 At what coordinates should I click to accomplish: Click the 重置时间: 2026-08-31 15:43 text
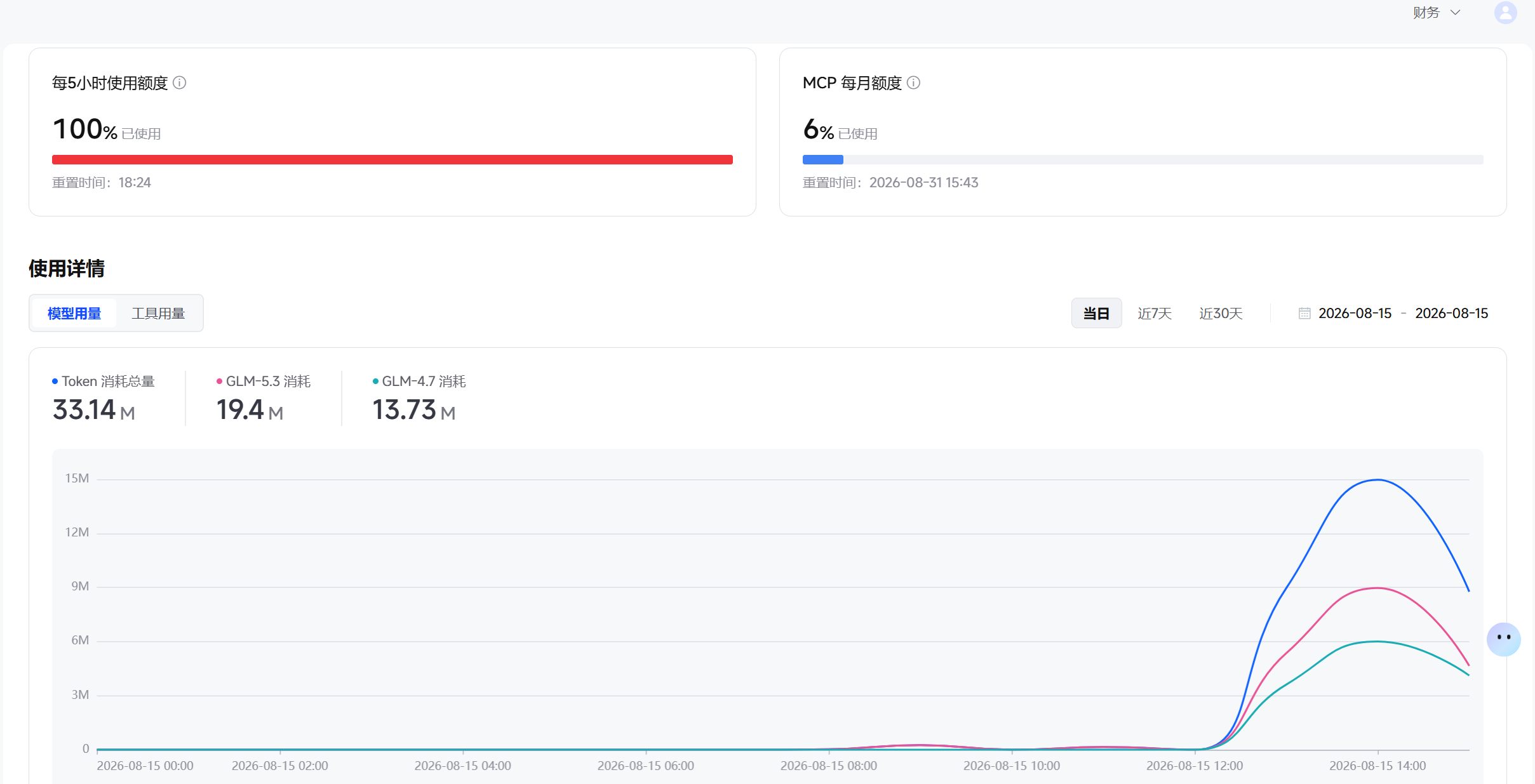[x=890, y=182]
